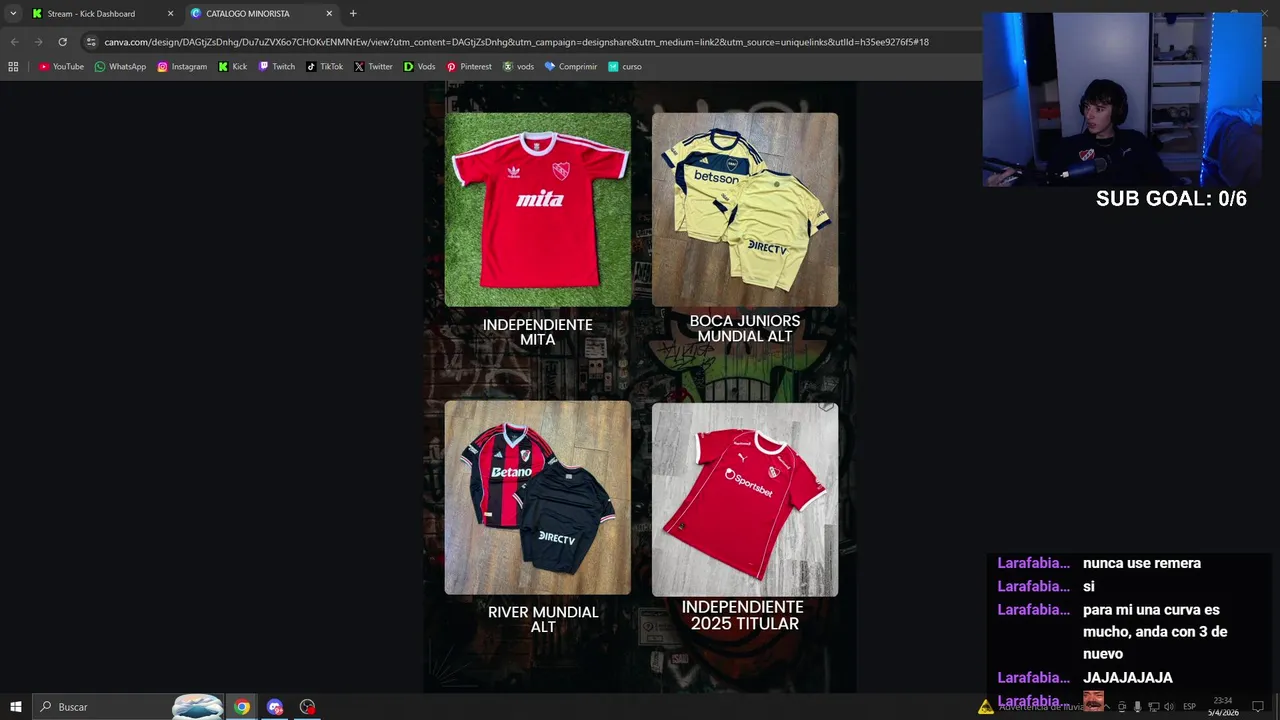Open the TikTok bookmark
1280x720 pixels.
click(x=325, y=67)
